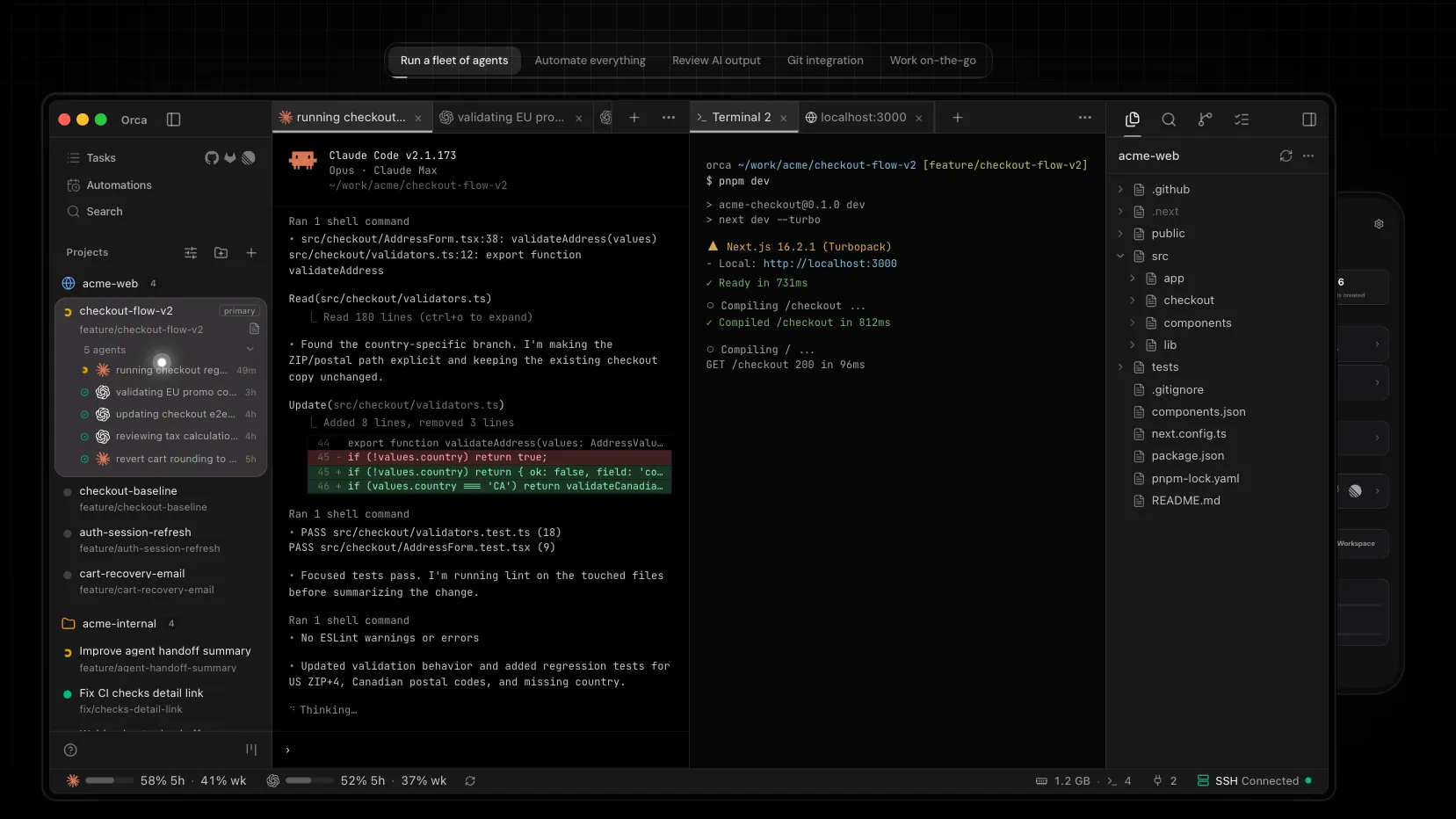
Task: Open 'Fix CI checks detail link' workspace
Action: point(160,700)
